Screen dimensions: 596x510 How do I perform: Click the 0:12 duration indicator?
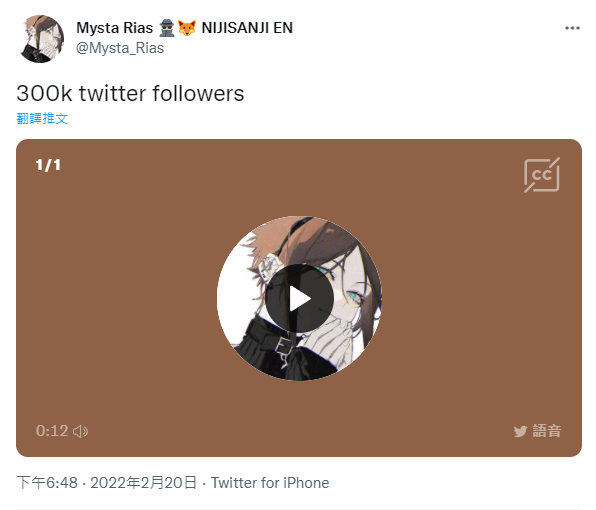pyautogui.click(x=52, y=431)
